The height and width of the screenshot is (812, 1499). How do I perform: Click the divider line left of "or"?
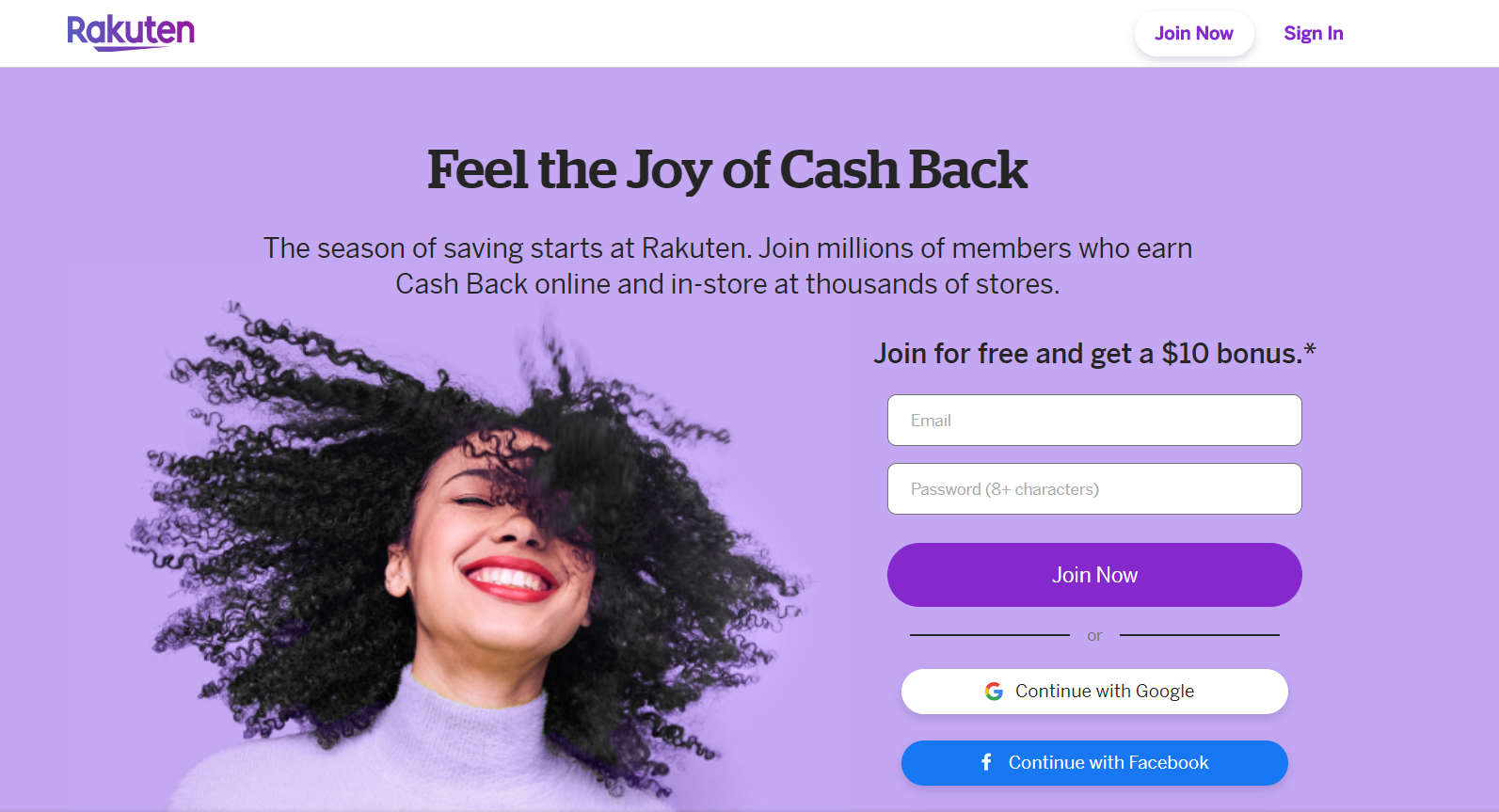pyautogui.click(x=990, y=635)
